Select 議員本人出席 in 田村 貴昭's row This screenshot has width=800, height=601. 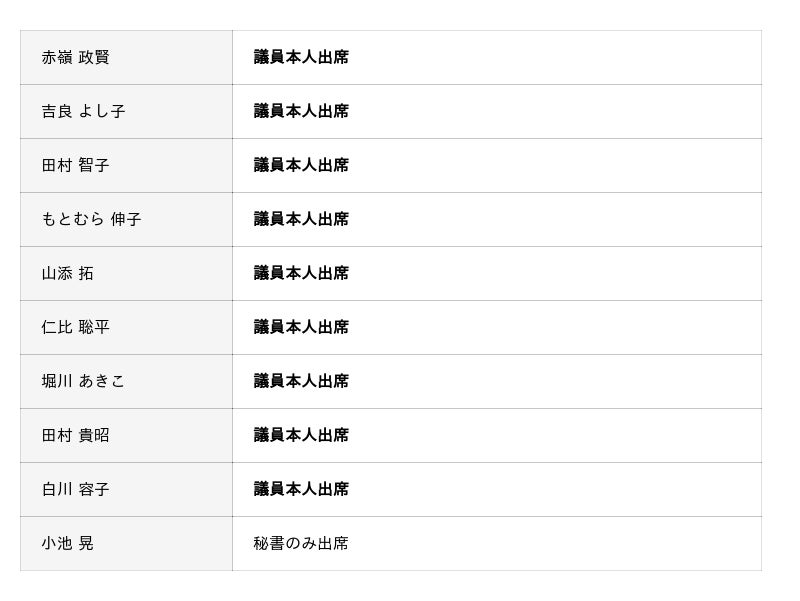click(301, 436)
